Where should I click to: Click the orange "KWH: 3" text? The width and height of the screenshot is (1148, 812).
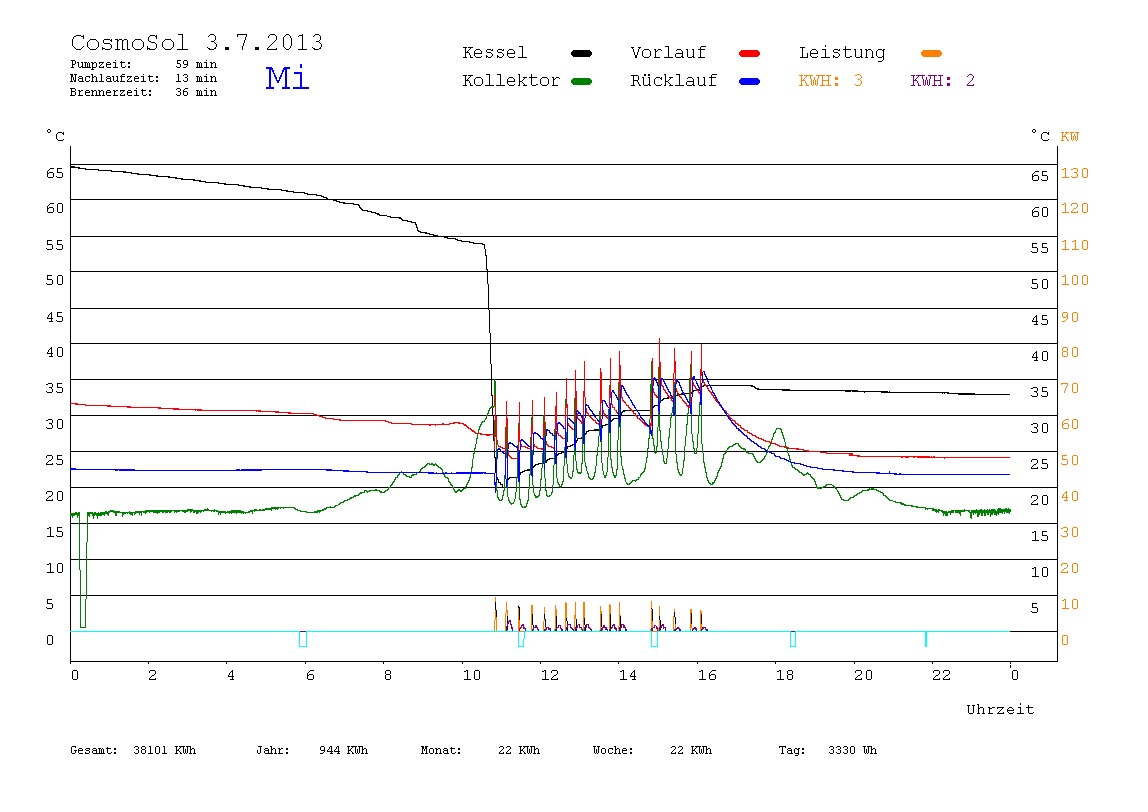point(830,81)
